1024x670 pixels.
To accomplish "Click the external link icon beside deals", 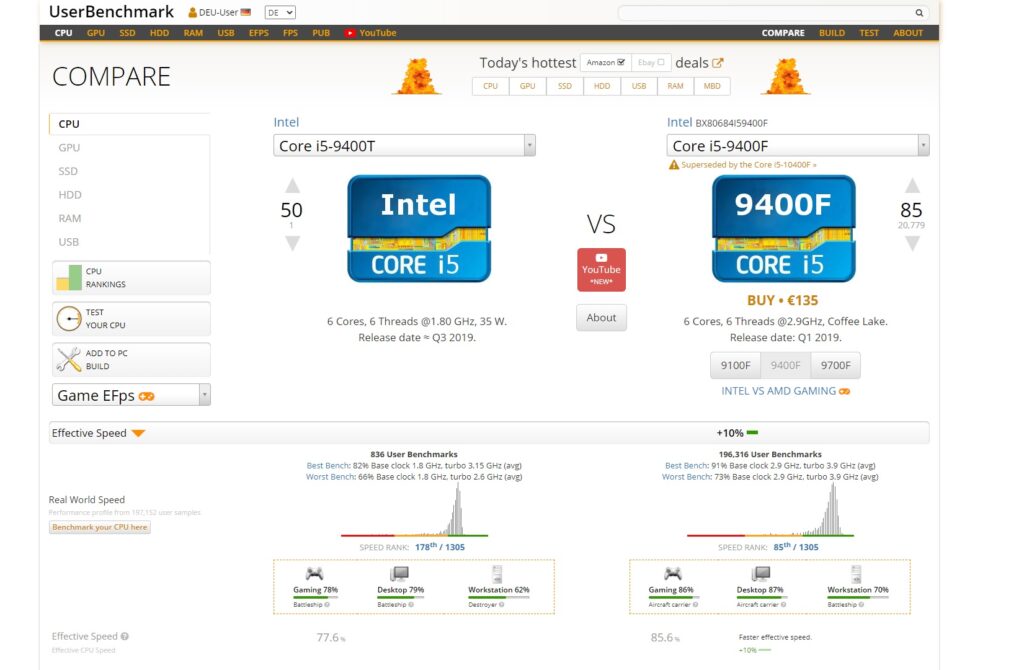I will pos(718,63).
